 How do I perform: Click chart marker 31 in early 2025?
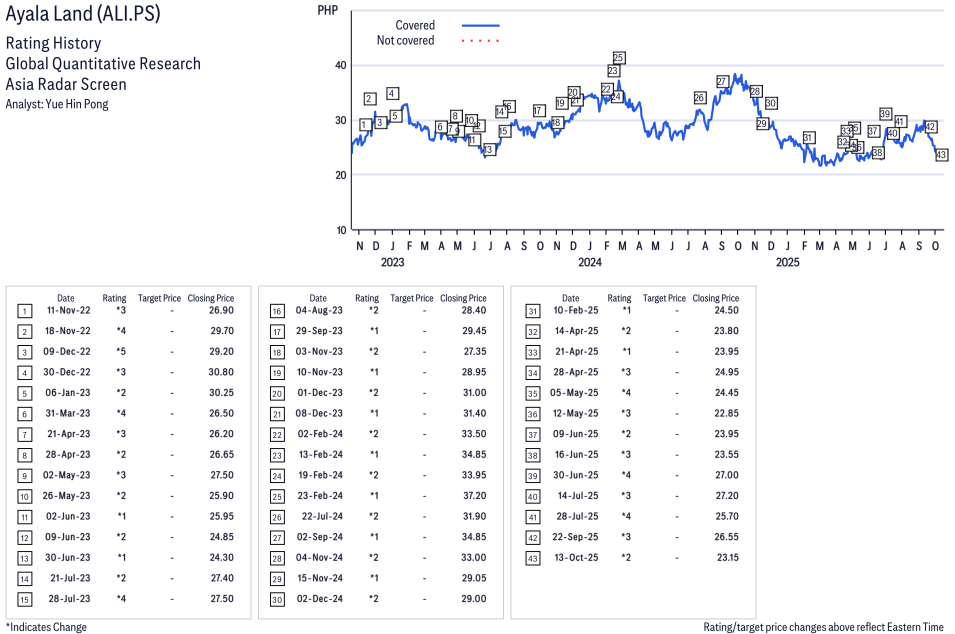click(808, 137)
